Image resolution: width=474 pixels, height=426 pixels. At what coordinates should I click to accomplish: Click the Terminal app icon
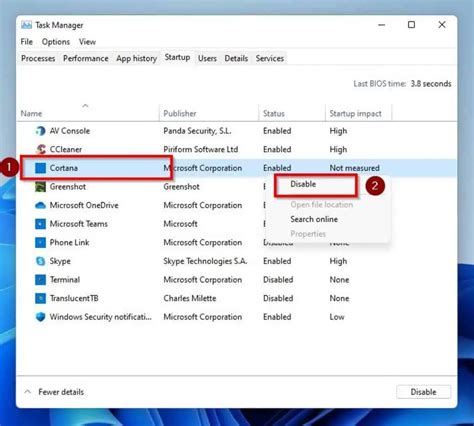[40, 280]
